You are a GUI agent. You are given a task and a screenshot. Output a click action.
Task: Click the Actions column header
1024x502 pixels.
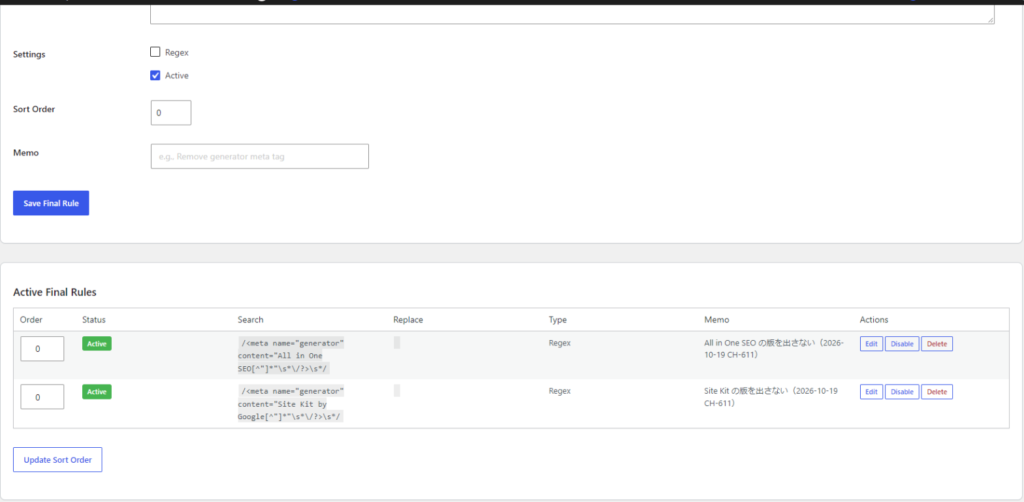(874, 320)
